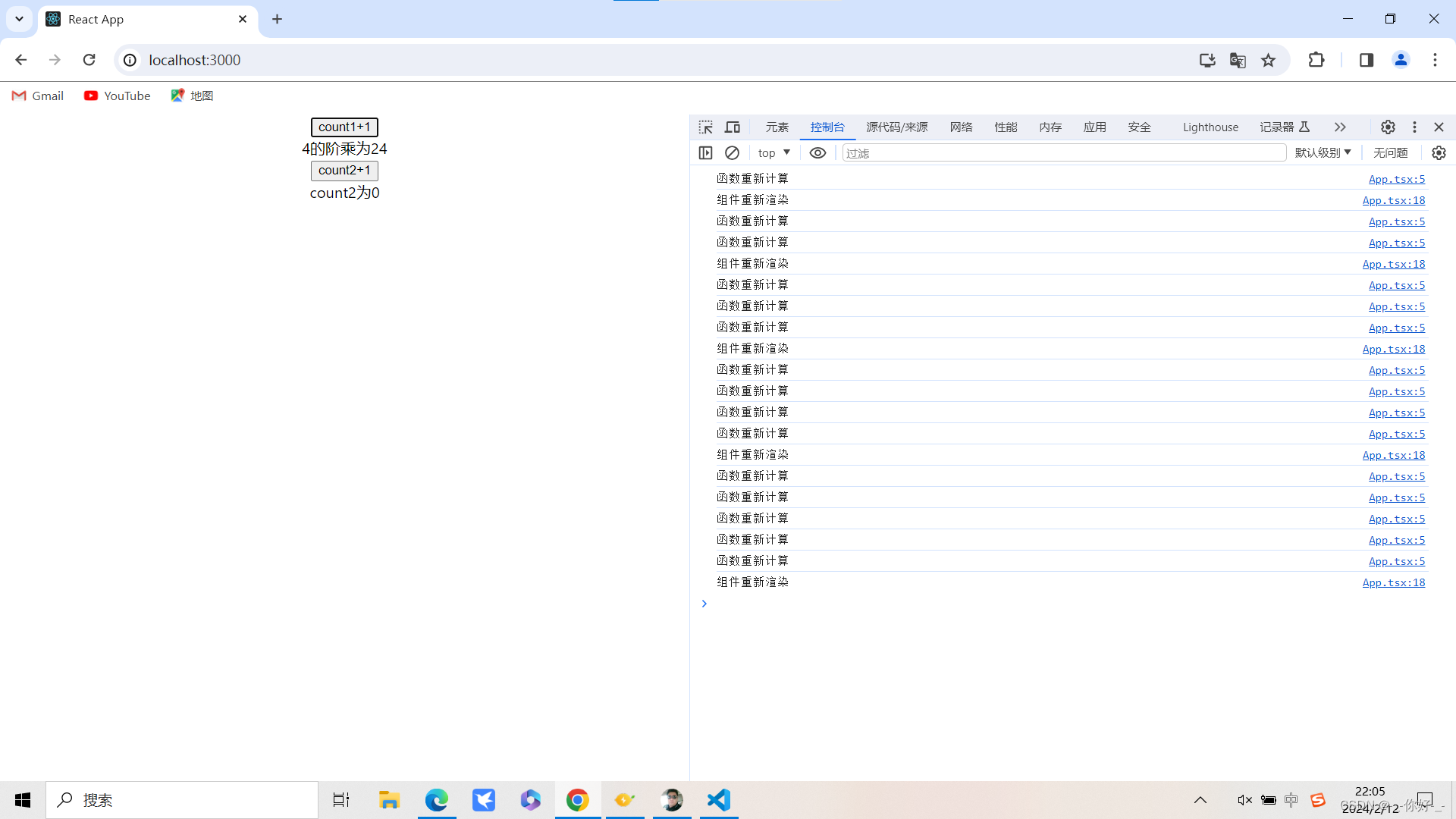This screenshot has width=1456, height=819.
Task: Open the 默认级别 log level dropdown
Action: click(1323, 152)
